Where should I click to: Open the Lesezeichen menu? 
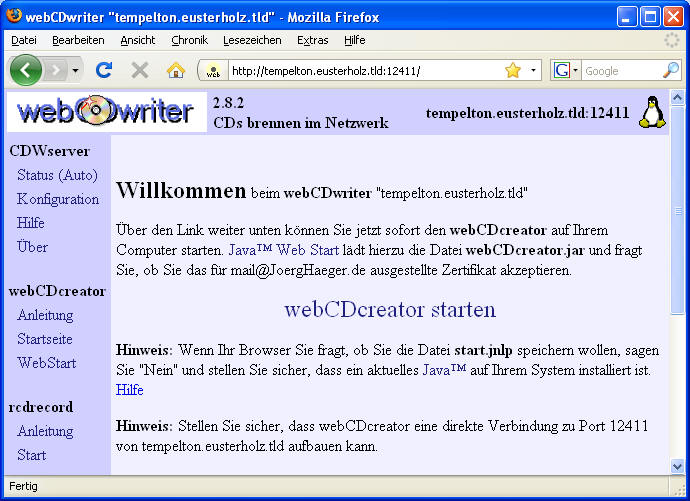[252, 40]
